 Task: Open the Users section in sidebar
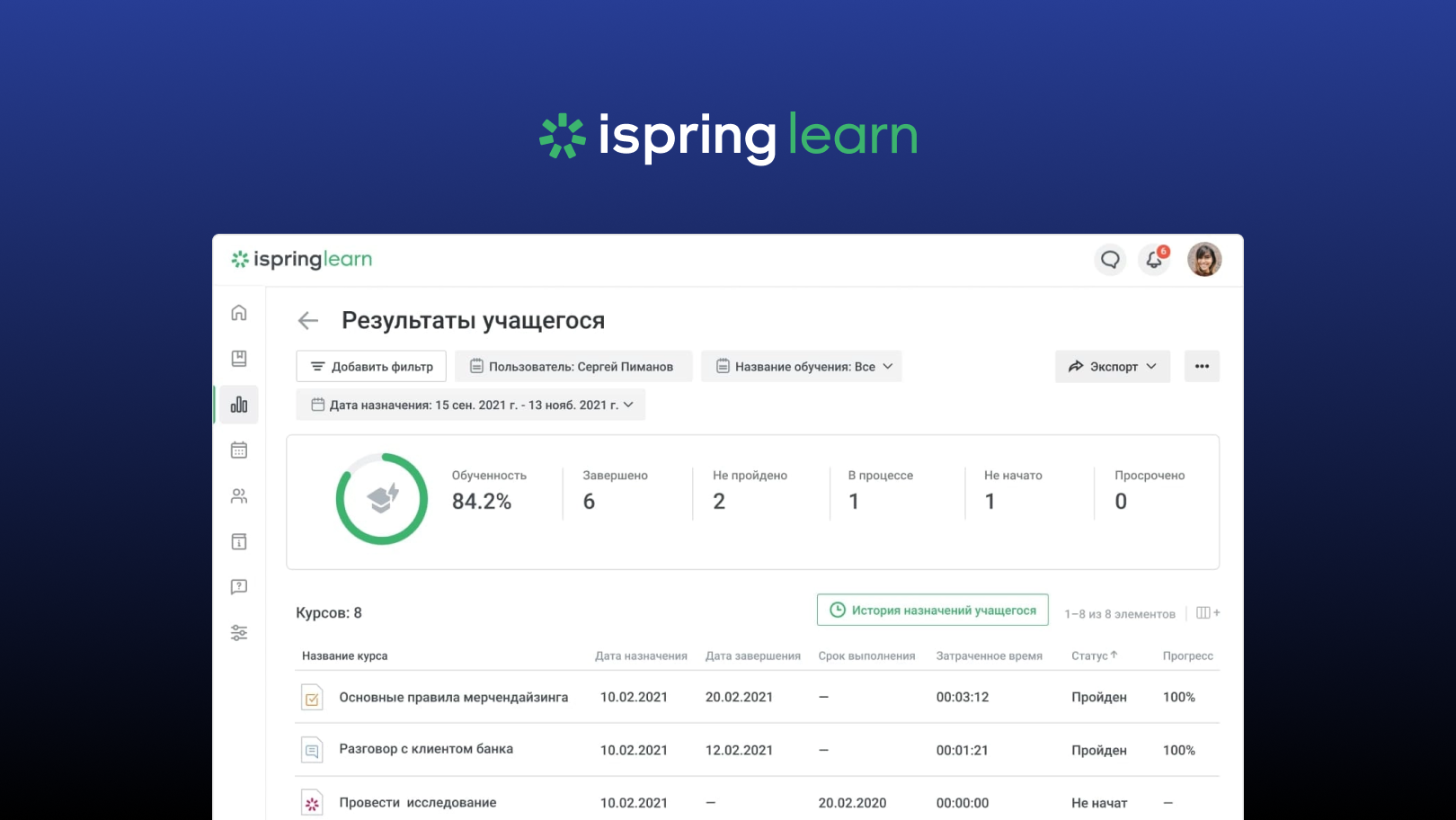[238, 495]
